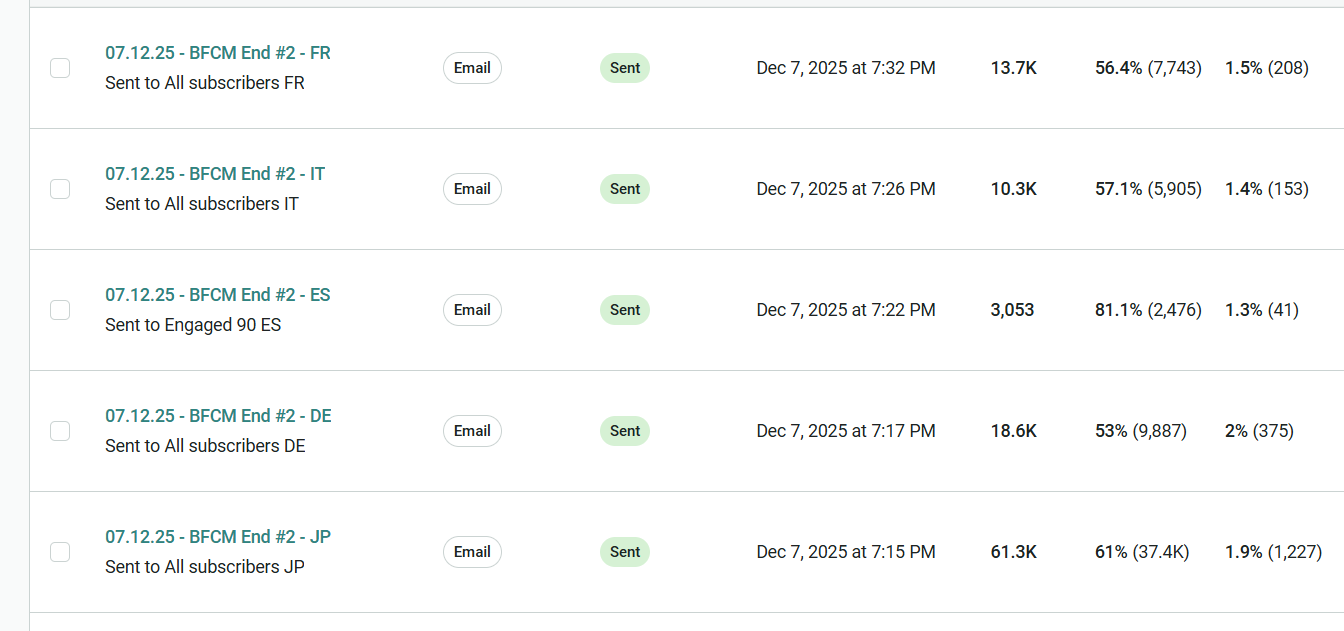Viewport: 1344px width, 631px height.
Task: Click the Email badge for the JP campaign
Action: 472,552
